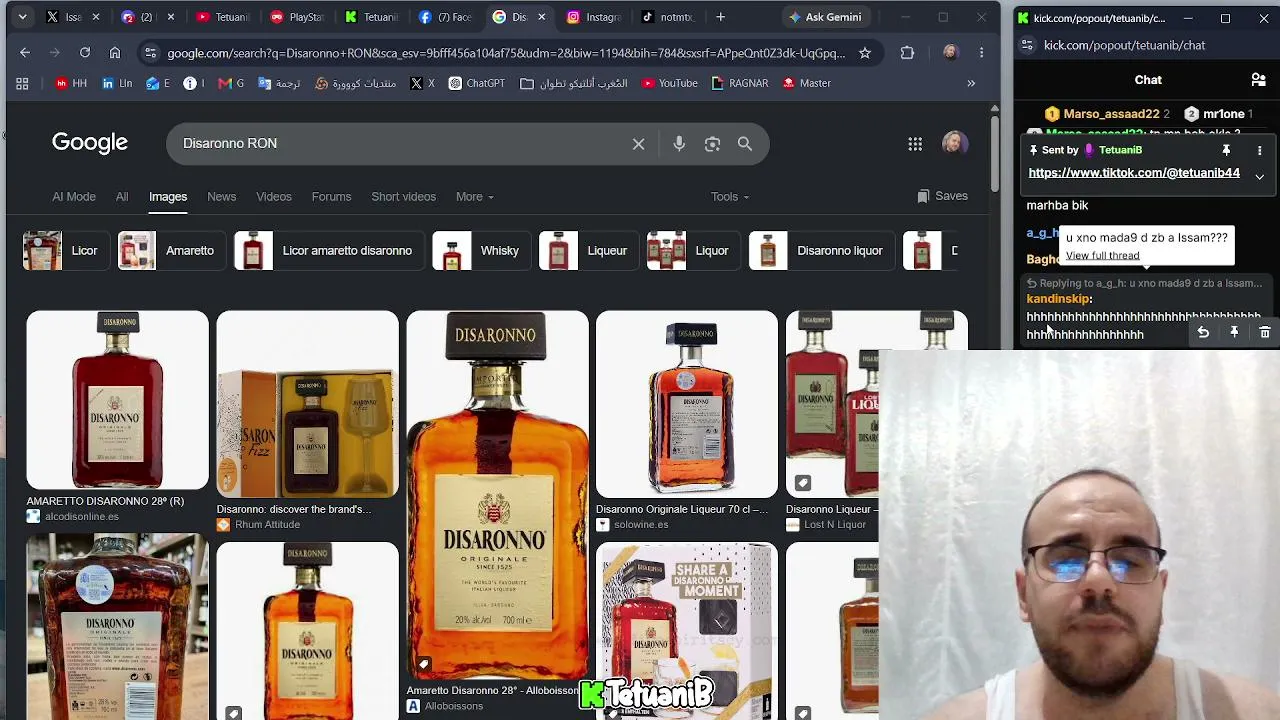Open the ChatGPT bookmark

click(476, 83)
